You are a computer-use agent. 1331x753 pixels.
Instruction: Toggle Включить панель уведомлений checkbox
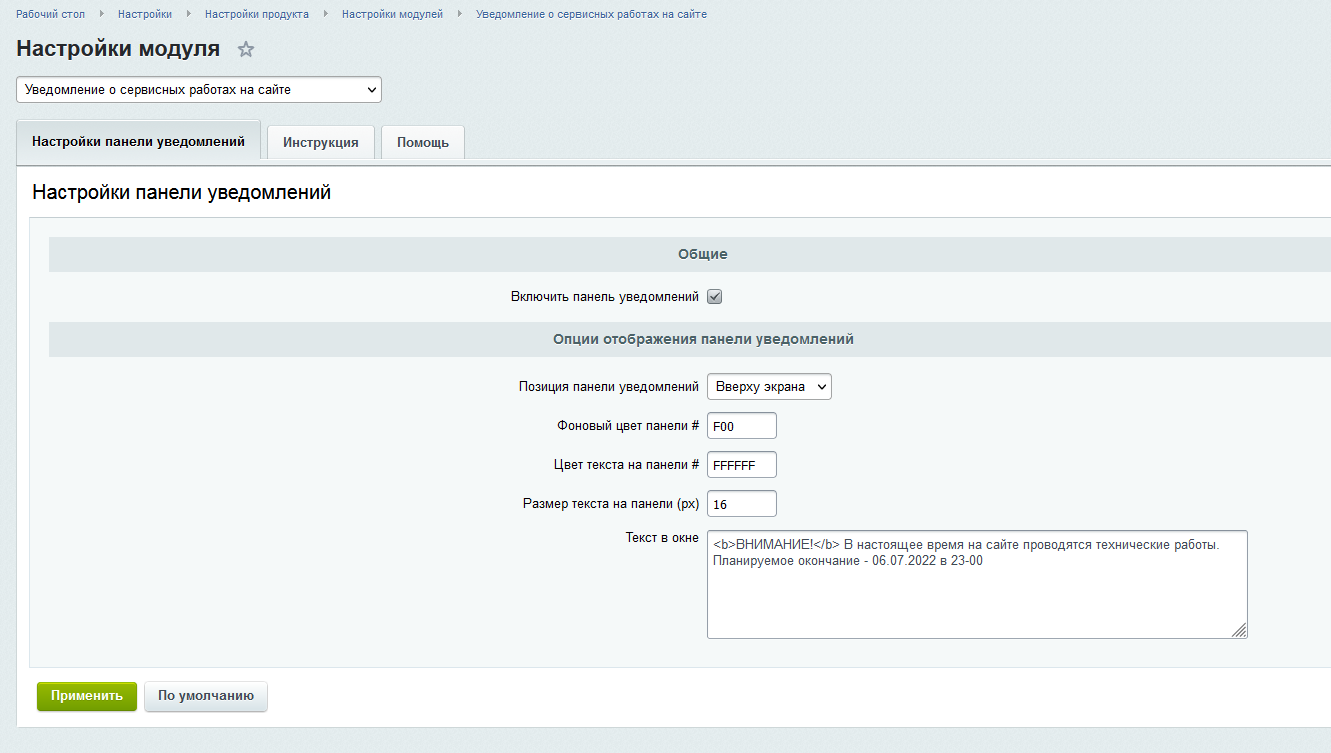pos(715,297)
